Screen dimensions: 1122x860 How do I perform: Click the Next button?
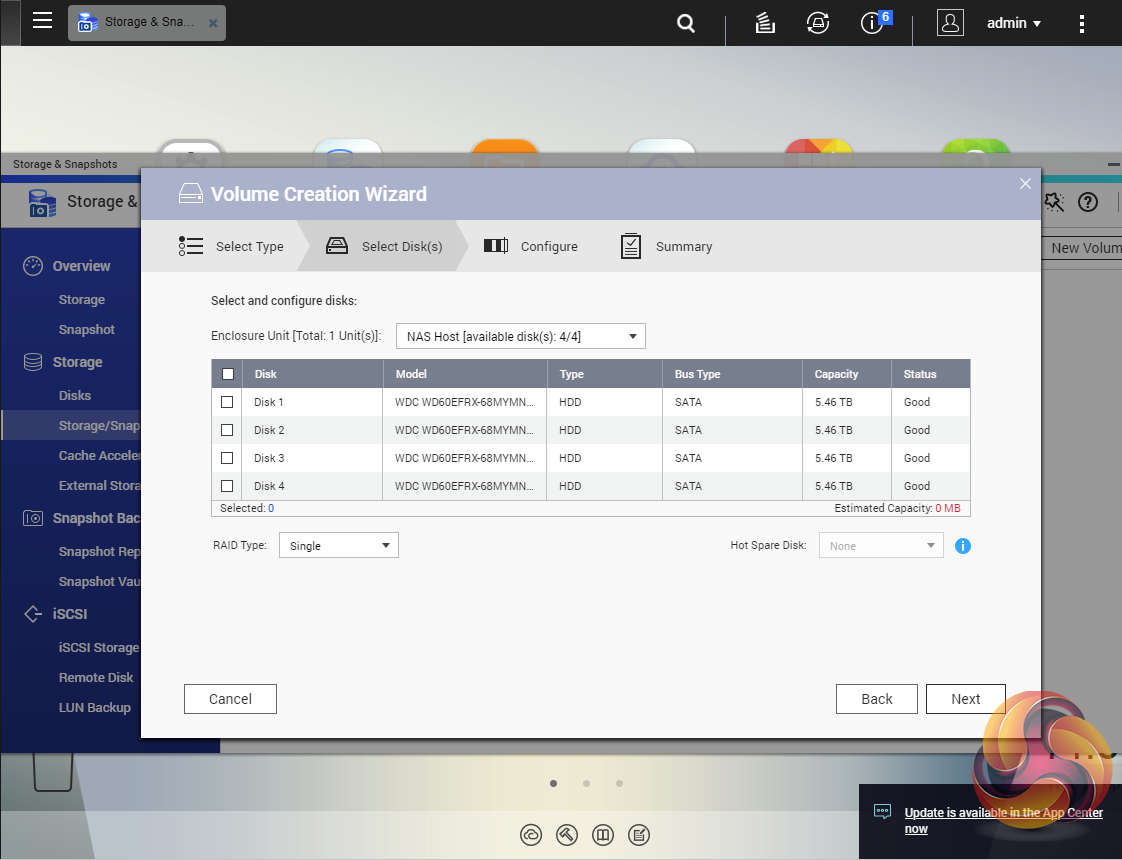click(x=965, y=699)
